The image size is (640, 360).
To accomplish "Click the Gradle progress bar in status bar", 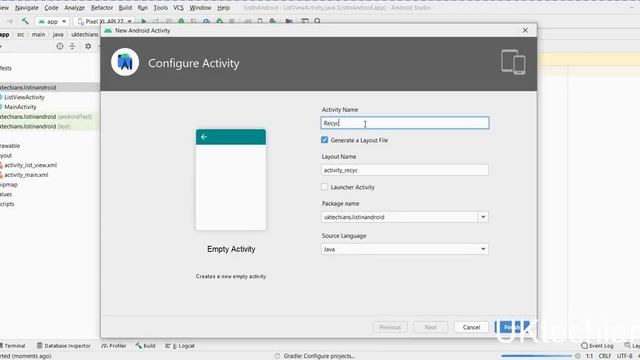I will tap(536, 356).
